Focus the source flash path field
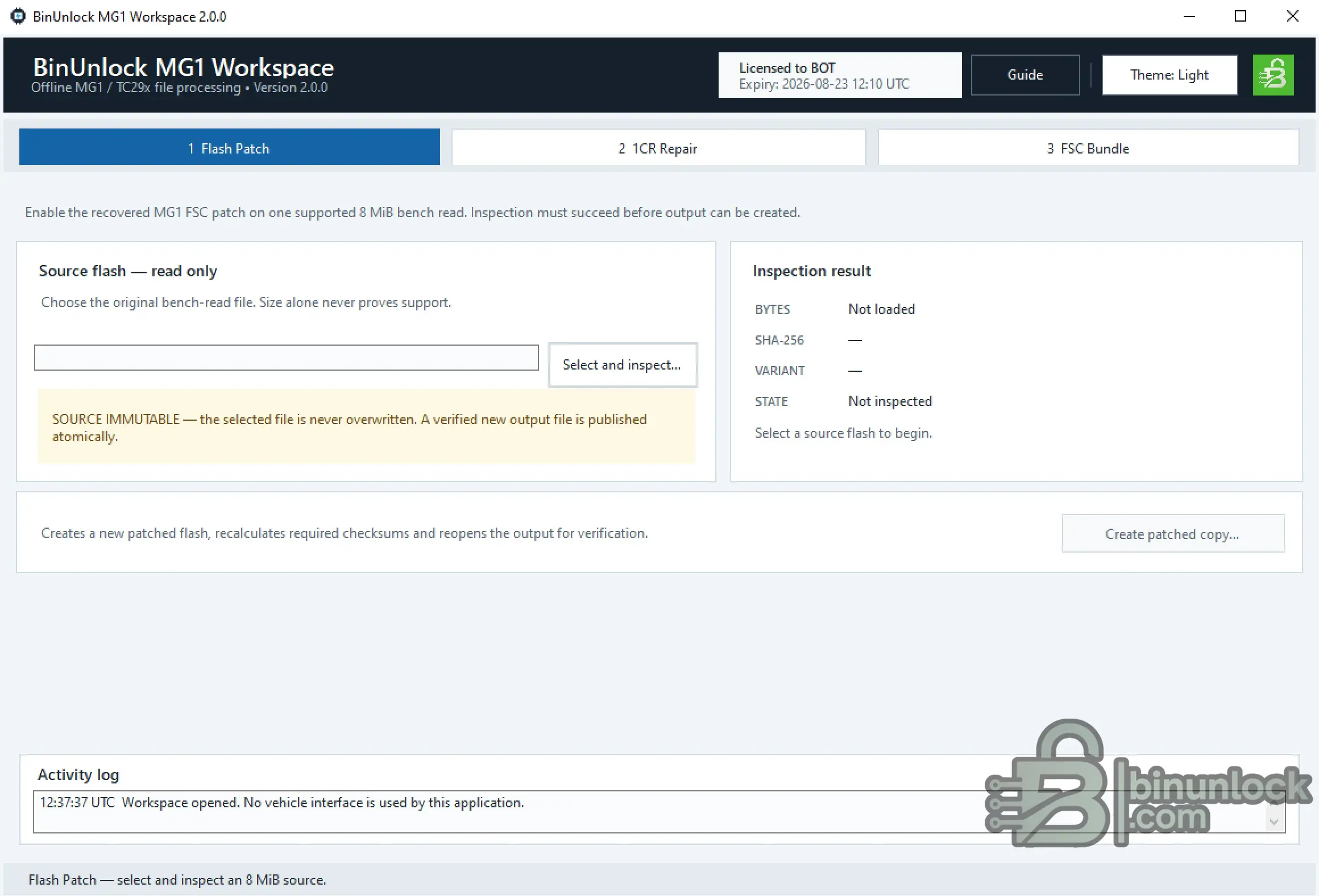This screenshot has height=896, width=1319. [x=287, y=358]
